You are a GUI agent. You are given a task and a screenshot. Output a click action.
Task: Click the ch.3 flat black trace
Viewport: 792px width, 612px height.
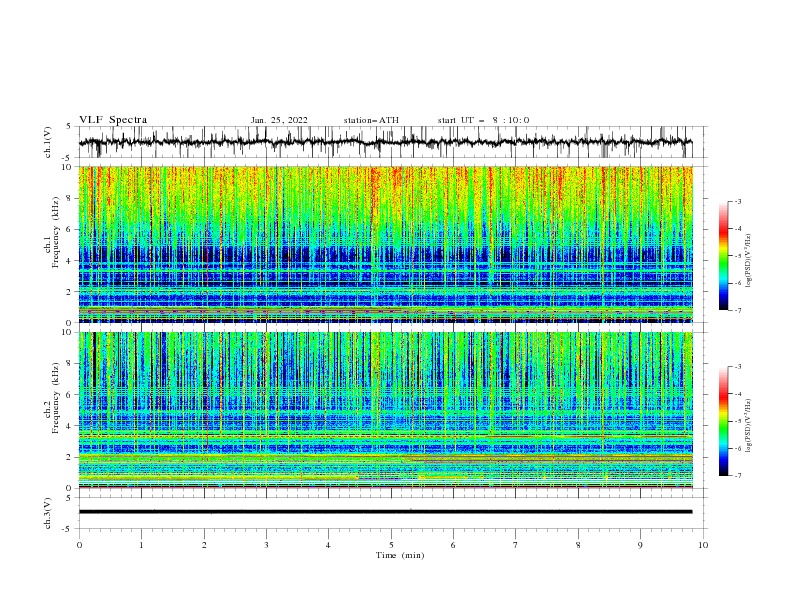pos(385,512)
